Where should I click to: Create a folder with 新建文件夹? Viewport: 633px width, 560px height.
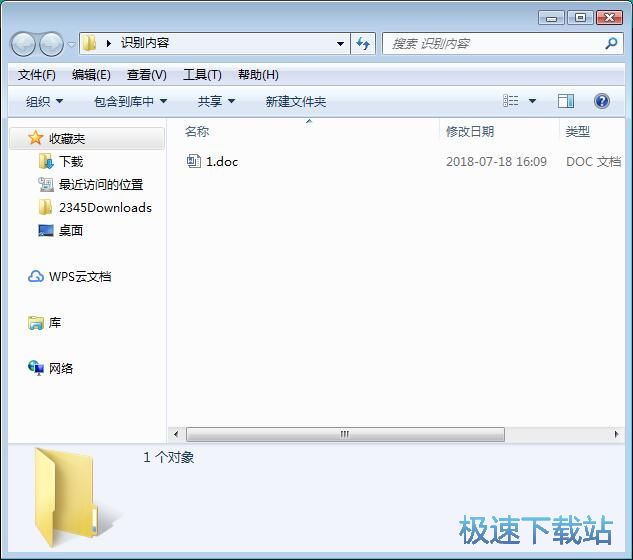pos(296,101)
